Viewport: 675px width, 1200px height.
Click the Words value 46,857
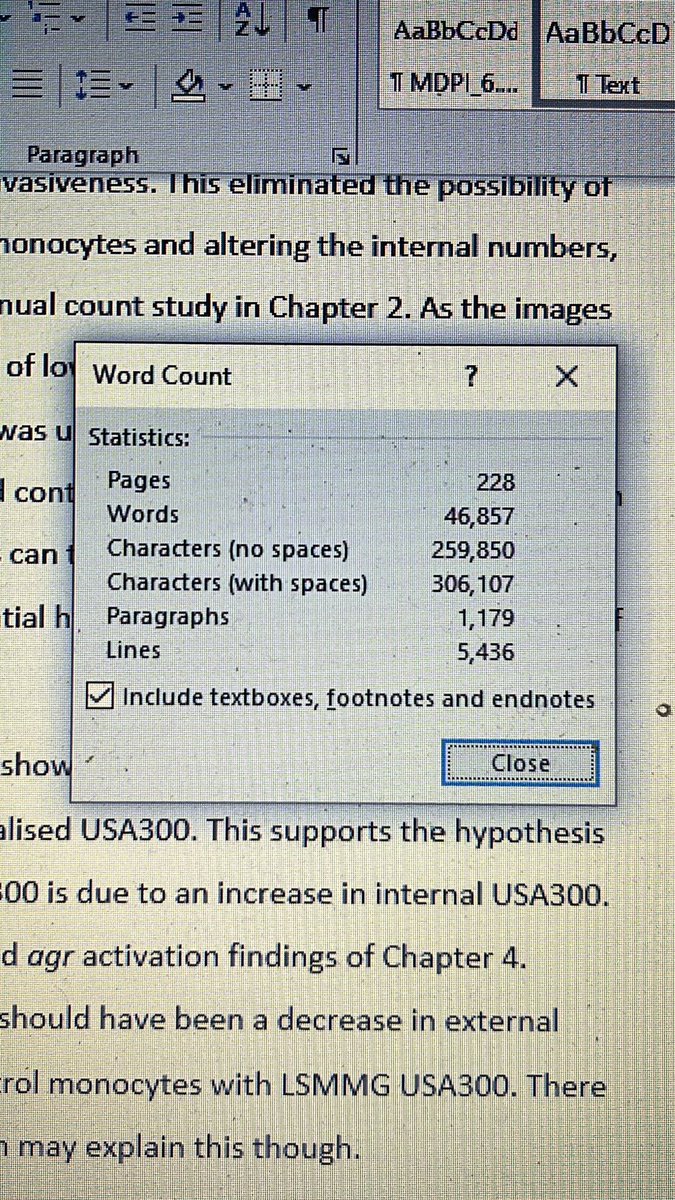479,516
